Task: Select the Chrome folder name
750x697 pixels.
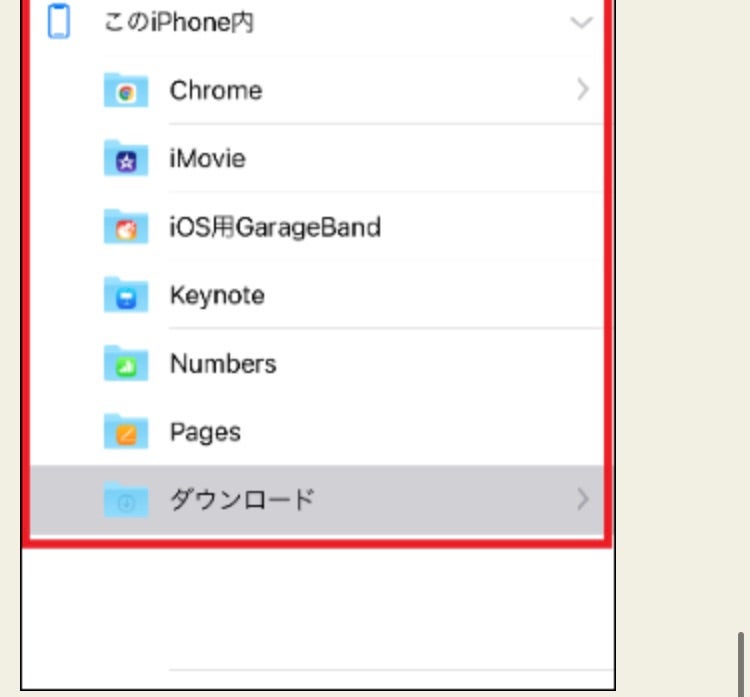Action: (x=216, y=90)
